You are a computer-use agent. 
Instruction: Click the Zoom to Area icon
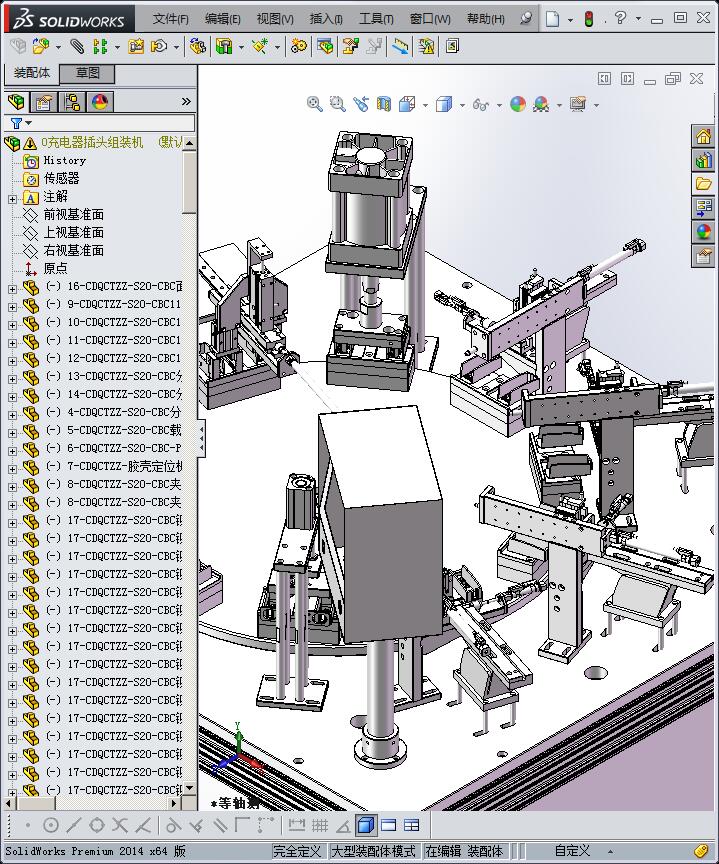coord(338,104)
